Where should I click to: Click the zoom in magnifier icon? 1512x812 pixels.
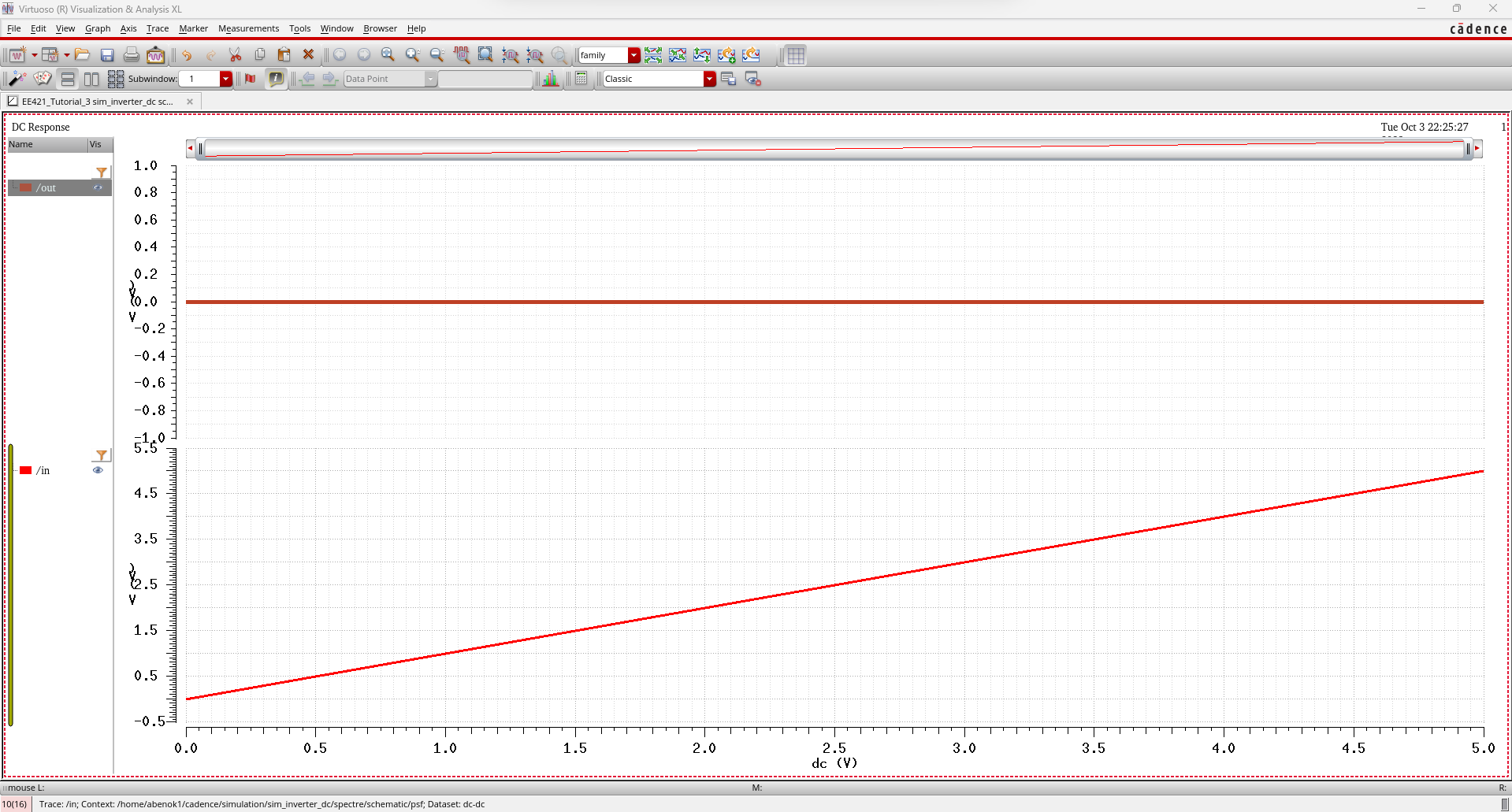pyautogui.click(x=412, y=55)
